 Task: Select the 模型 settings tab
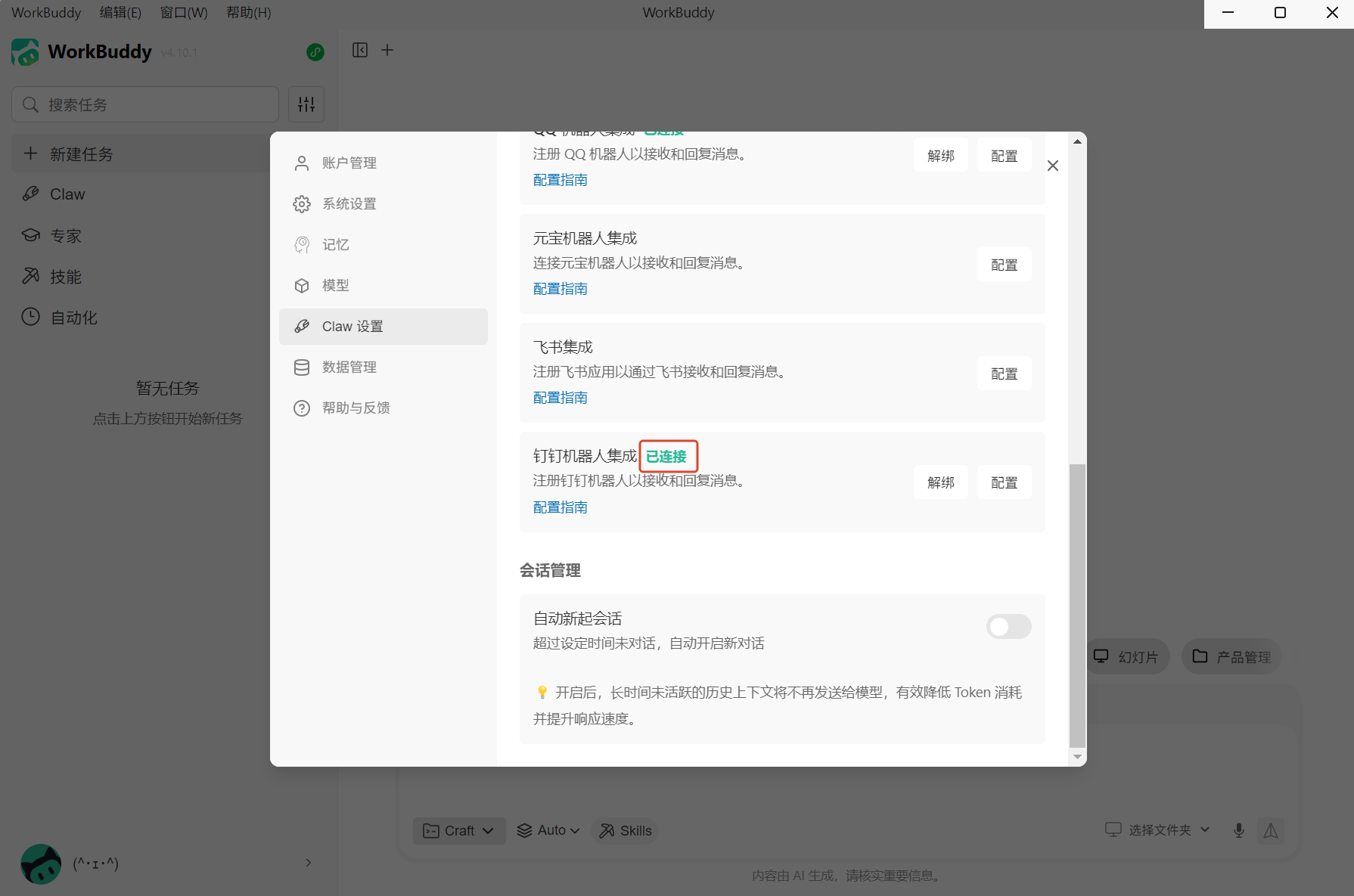[x=335, y=286]
